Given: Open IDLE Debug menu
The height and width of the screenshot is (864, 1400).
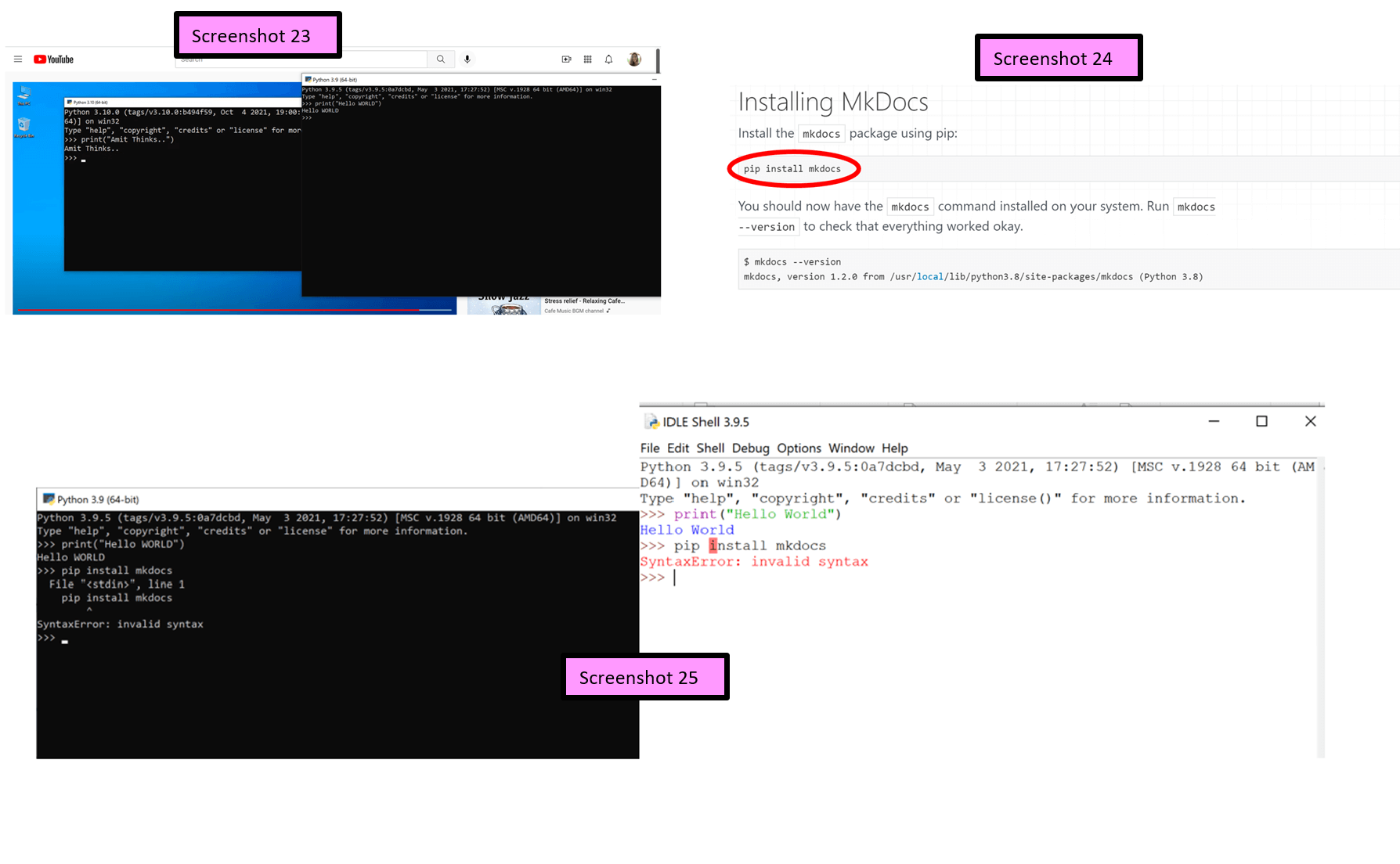Looking at the screenshot, I should point(751,448).
